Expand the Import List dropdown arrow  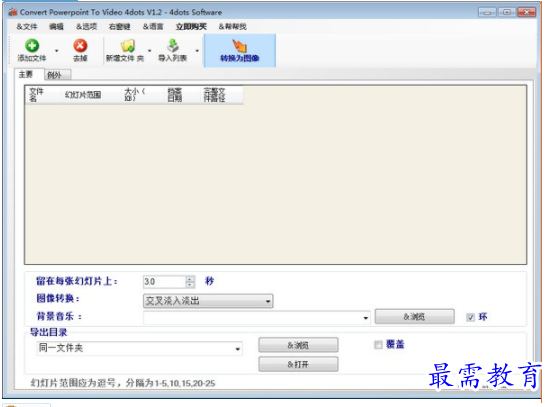point(197,51)
